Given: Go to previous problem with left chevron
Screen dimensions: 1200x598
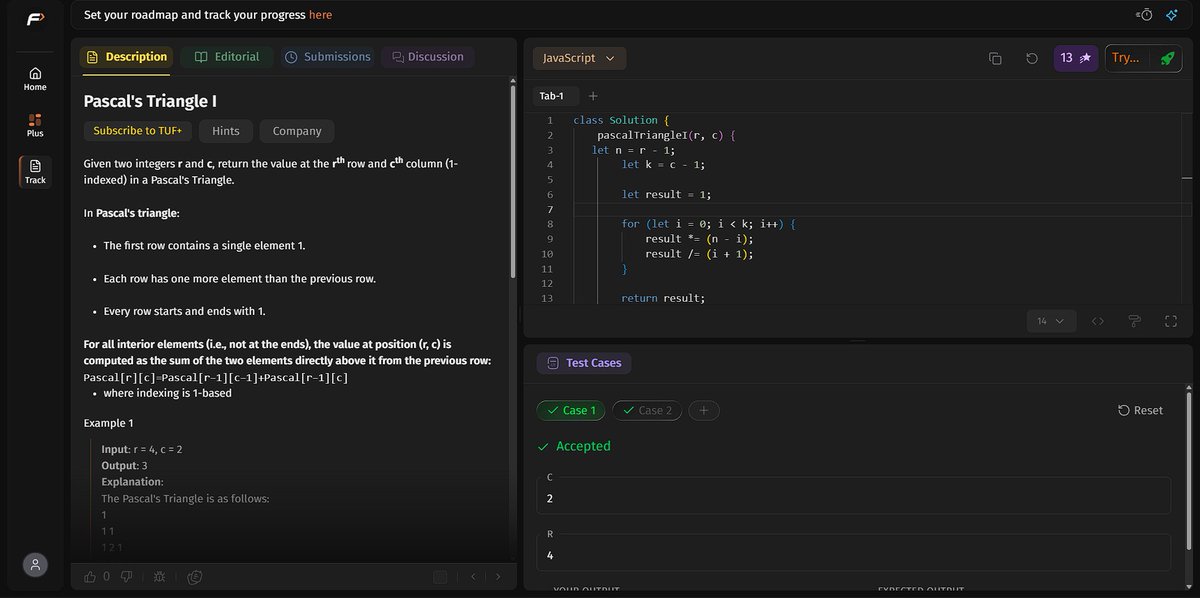Looking at the screenshot, I should pos(474,576).
